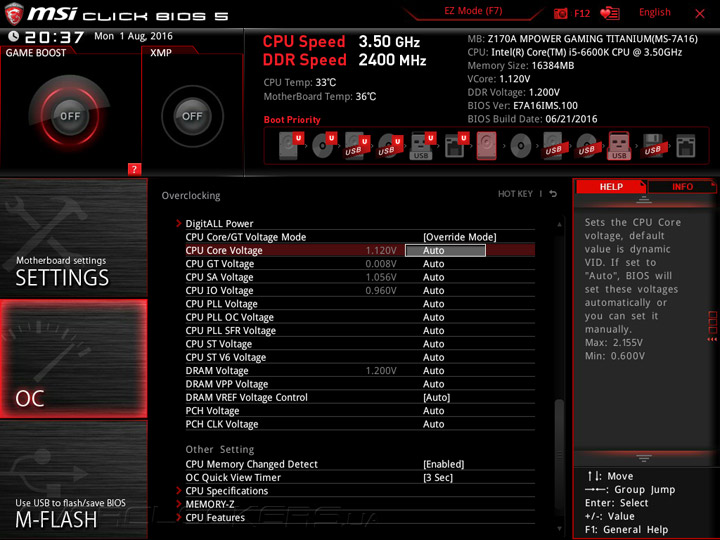Select the legacy USB hard disk boot icon
Viewport: 720px width, 540px height.
554,146
